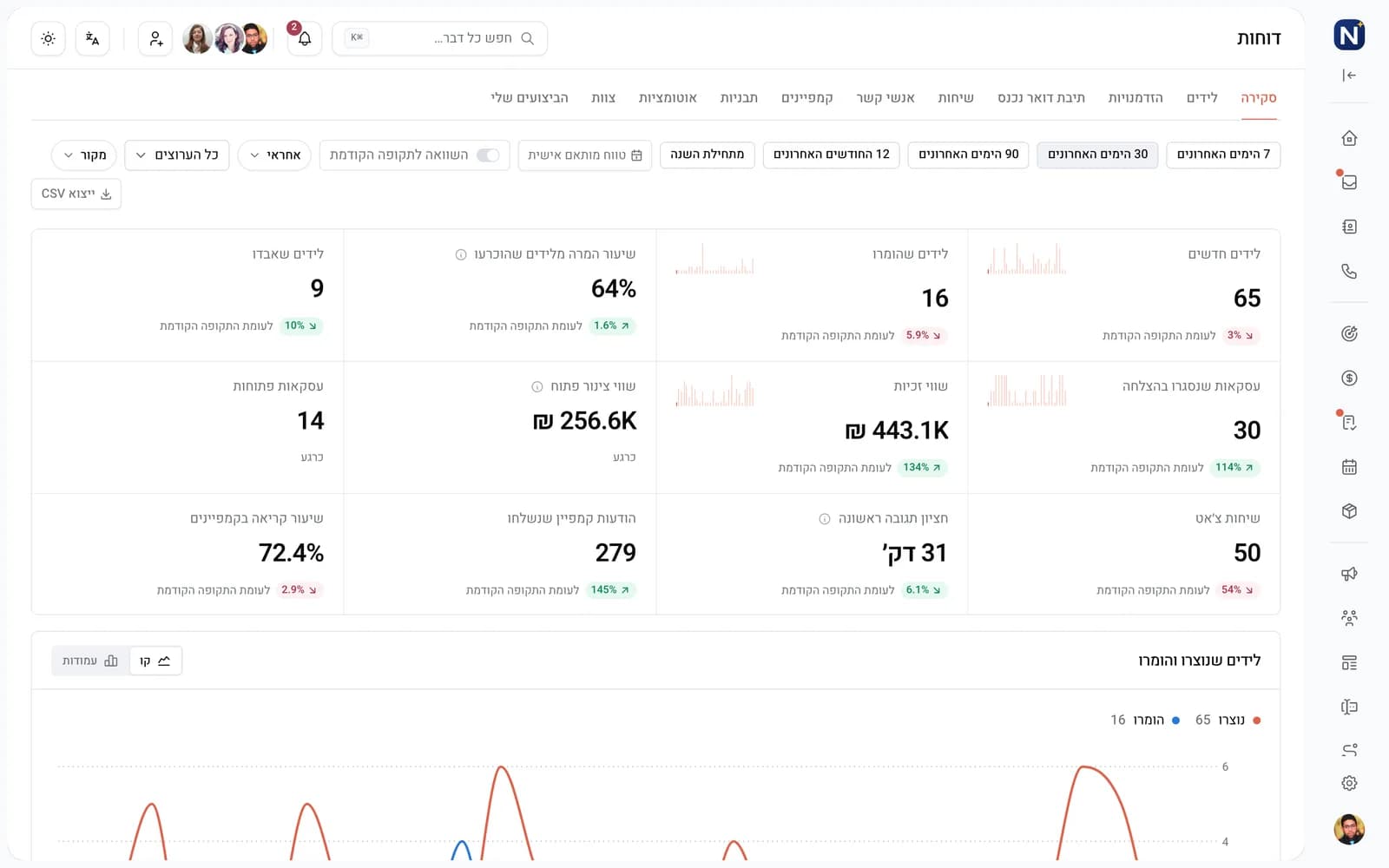This screenshot has height=868, width=1389.
Task: Open the settings gear in sidebar
Action: point(1349,783)
